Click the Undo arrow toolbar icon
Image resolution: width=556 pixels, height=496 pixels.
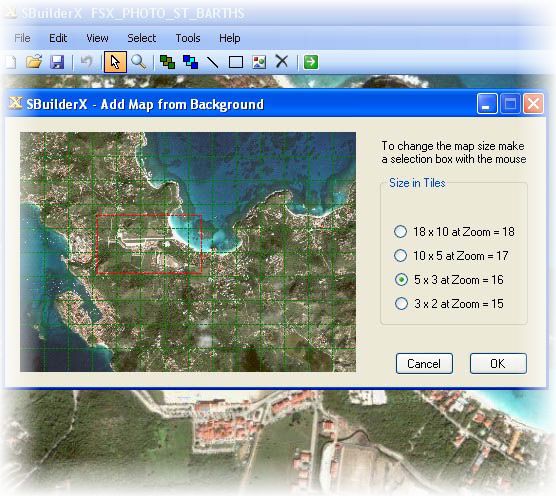86,62
